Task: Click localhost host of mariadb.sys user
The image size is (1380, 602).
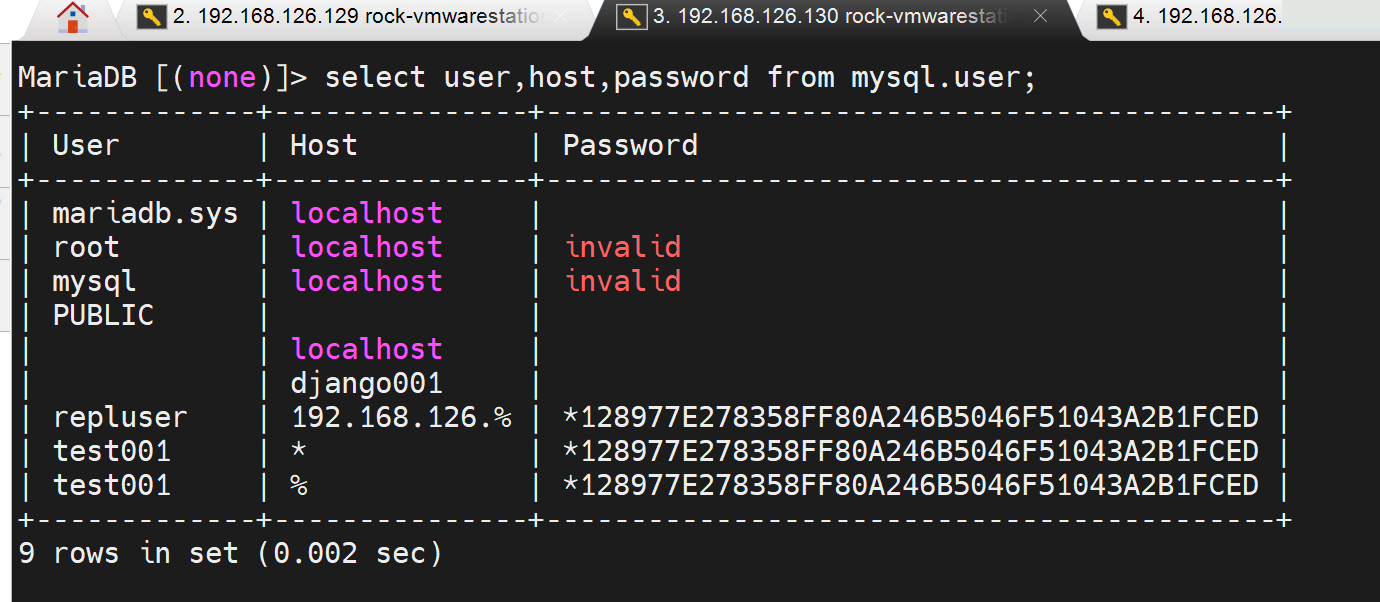Action: tap(367, 213)
